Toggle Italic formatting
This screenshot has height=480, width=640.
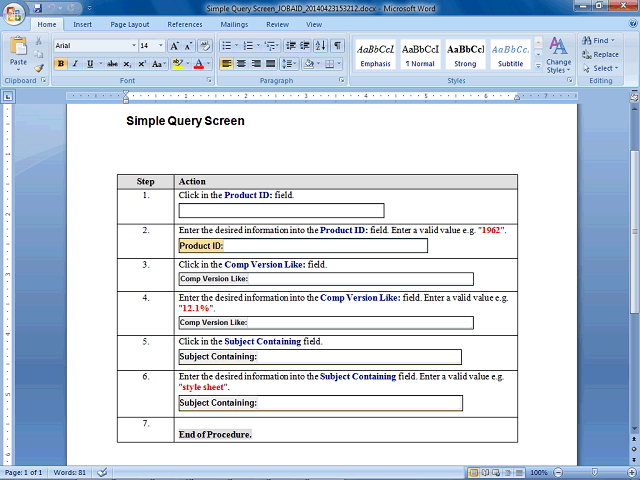point(75,64)
